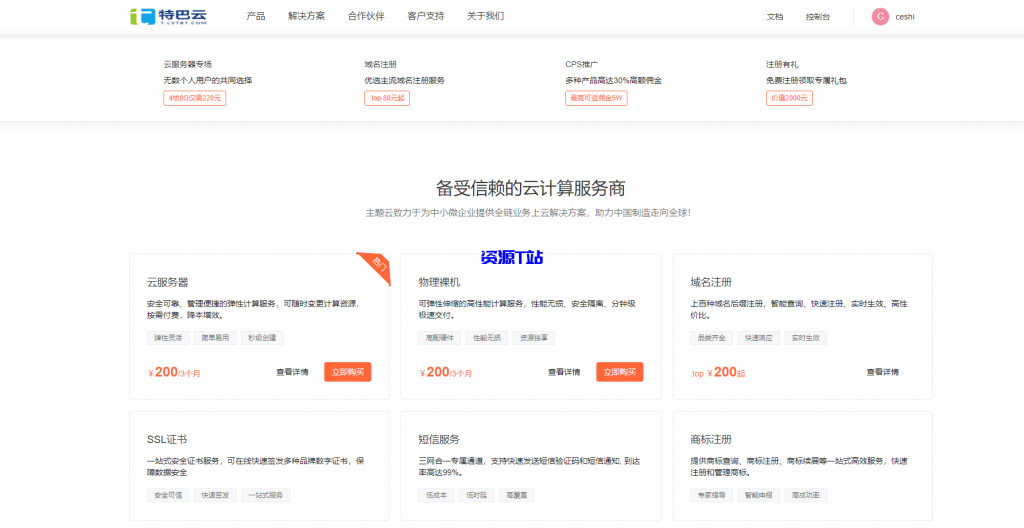Open the 解决方案 menu
This screenshot has height=528, width=1024.
tap(306, 16)
